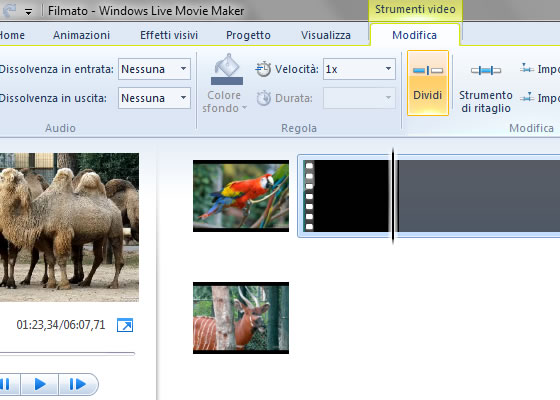This screenshot has width=560, height=400.
Task: Switch to the Progetto tab
Action: (x=248, y=35)
